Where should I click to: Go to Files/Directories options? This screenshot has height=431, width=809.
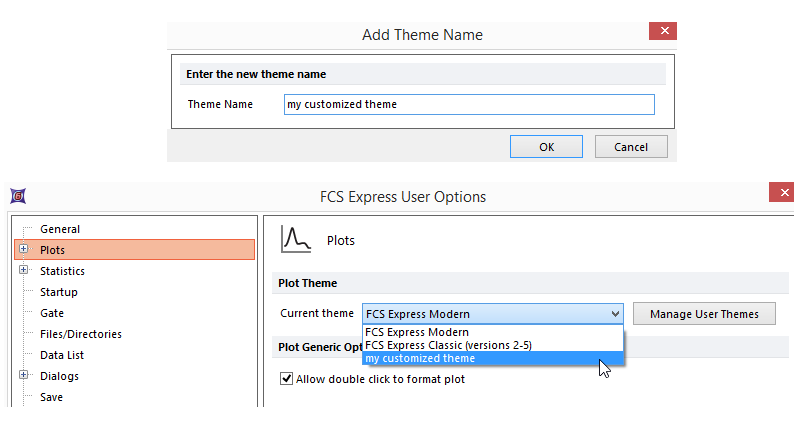click(81, 334)
